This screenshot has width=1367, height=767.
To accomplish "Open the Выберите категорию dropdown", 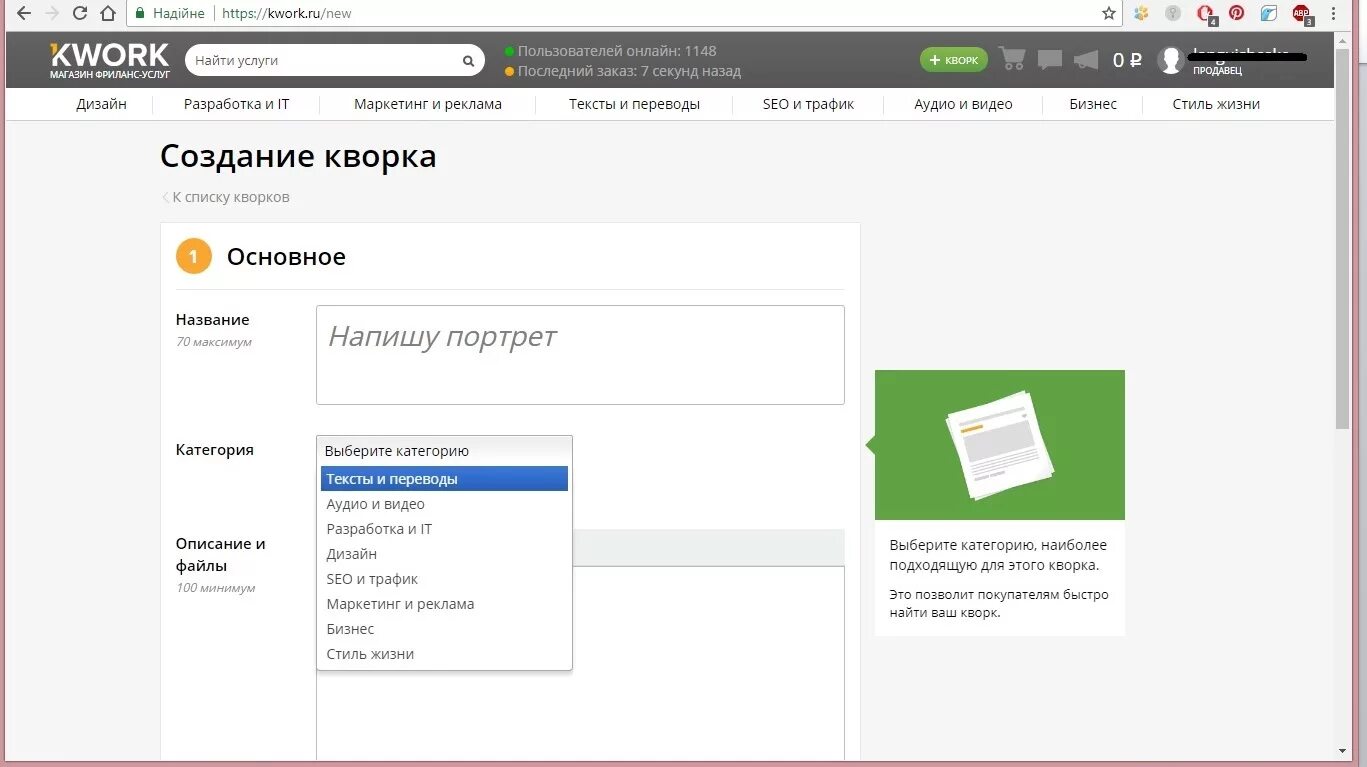I will pos(444,451).
